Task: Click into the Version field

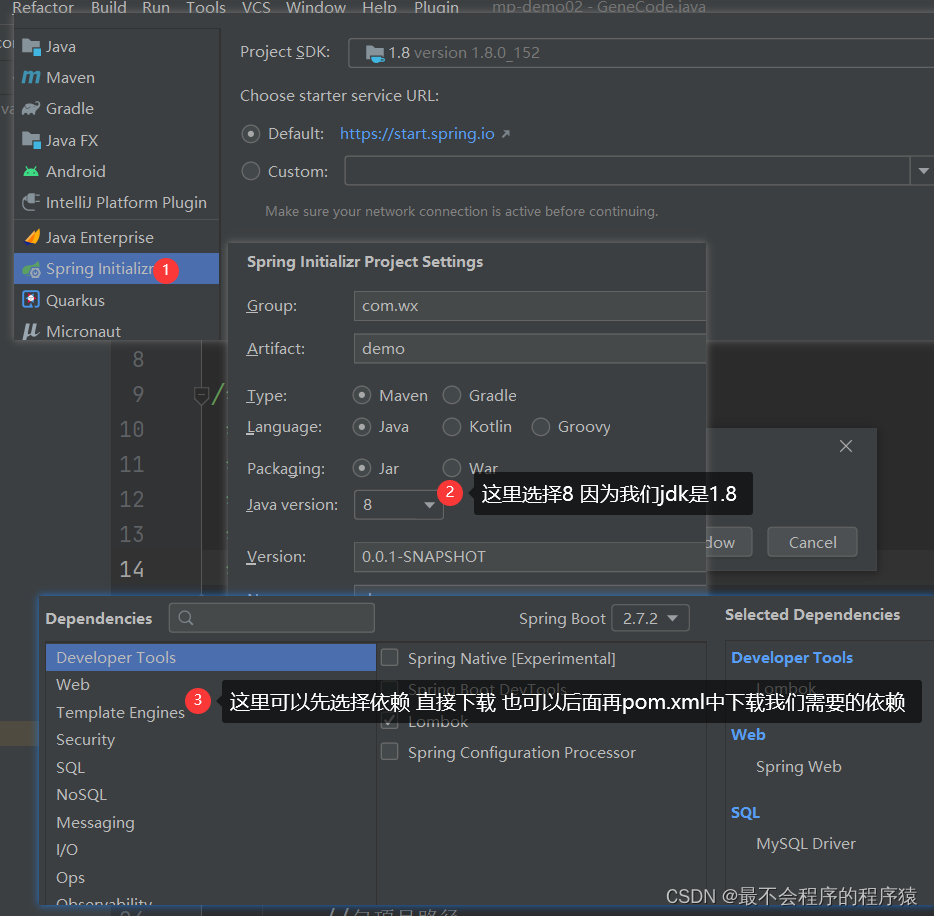Action: (x=530, y=557)
